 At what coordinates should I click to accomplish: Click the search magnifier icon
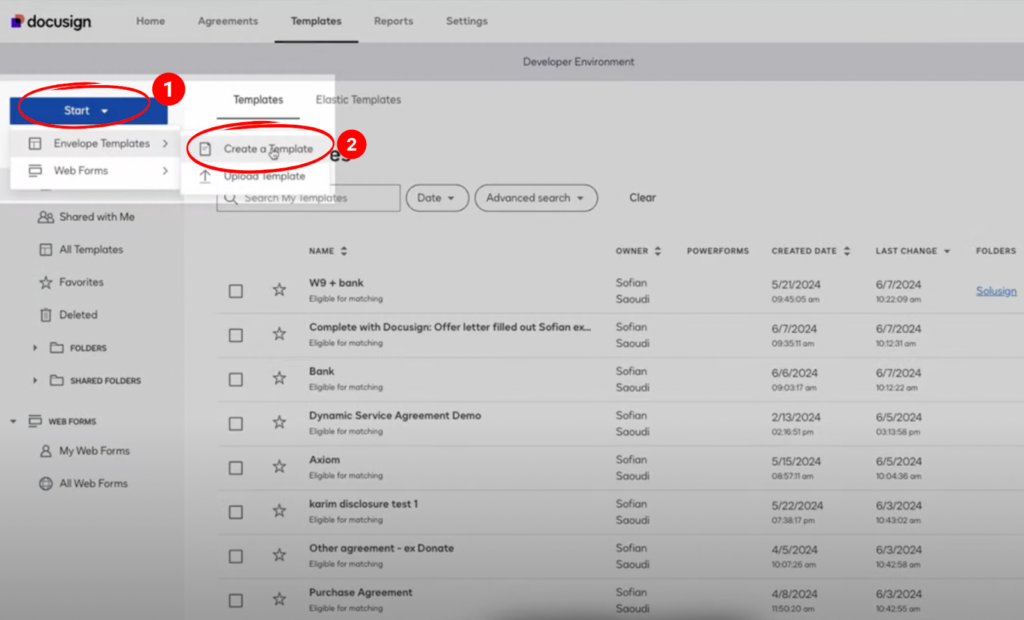[x=231, y=198]
